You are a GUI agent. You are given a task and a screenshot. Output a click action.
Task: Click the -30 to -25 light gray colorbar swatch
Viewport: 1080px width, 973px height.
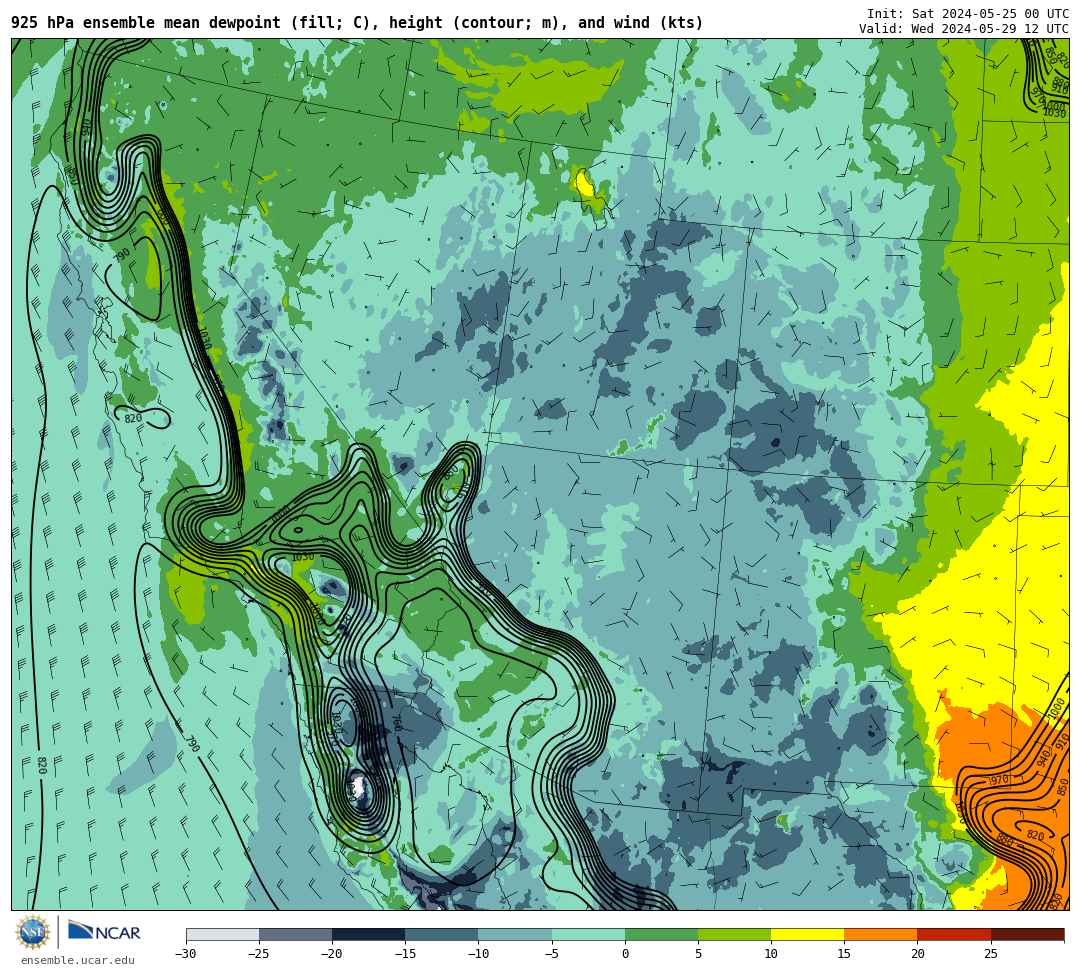pyautogui.click(x=222, y=934)
